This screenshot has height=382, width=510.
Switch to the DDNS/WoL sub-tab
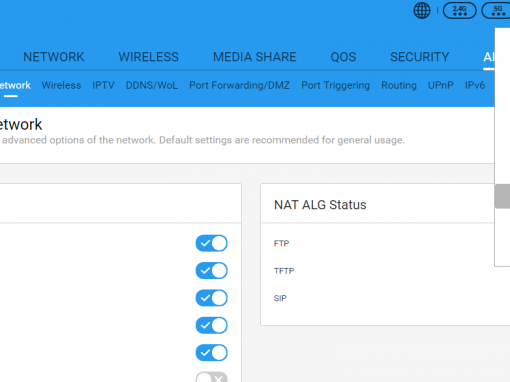[x=152, y=85]
